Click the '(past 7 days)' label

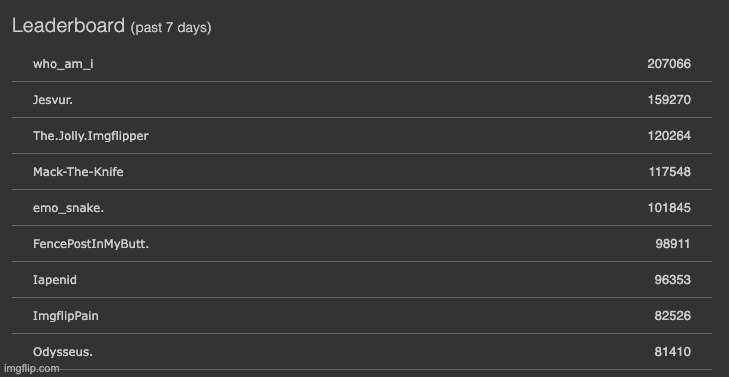coord(171,28)
